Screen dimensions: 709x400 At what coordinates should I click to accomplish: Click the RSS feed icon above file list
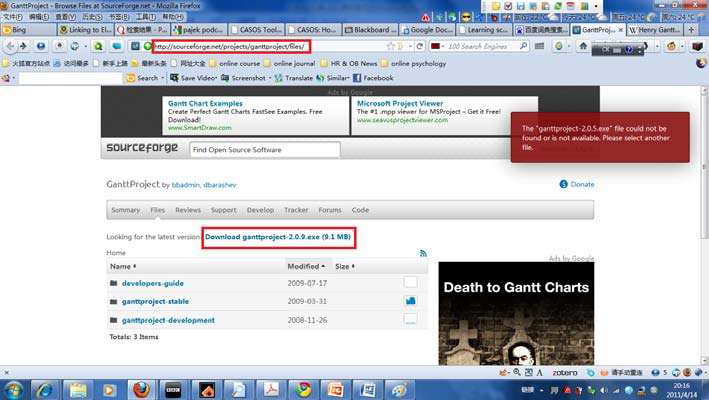(423, 254)
